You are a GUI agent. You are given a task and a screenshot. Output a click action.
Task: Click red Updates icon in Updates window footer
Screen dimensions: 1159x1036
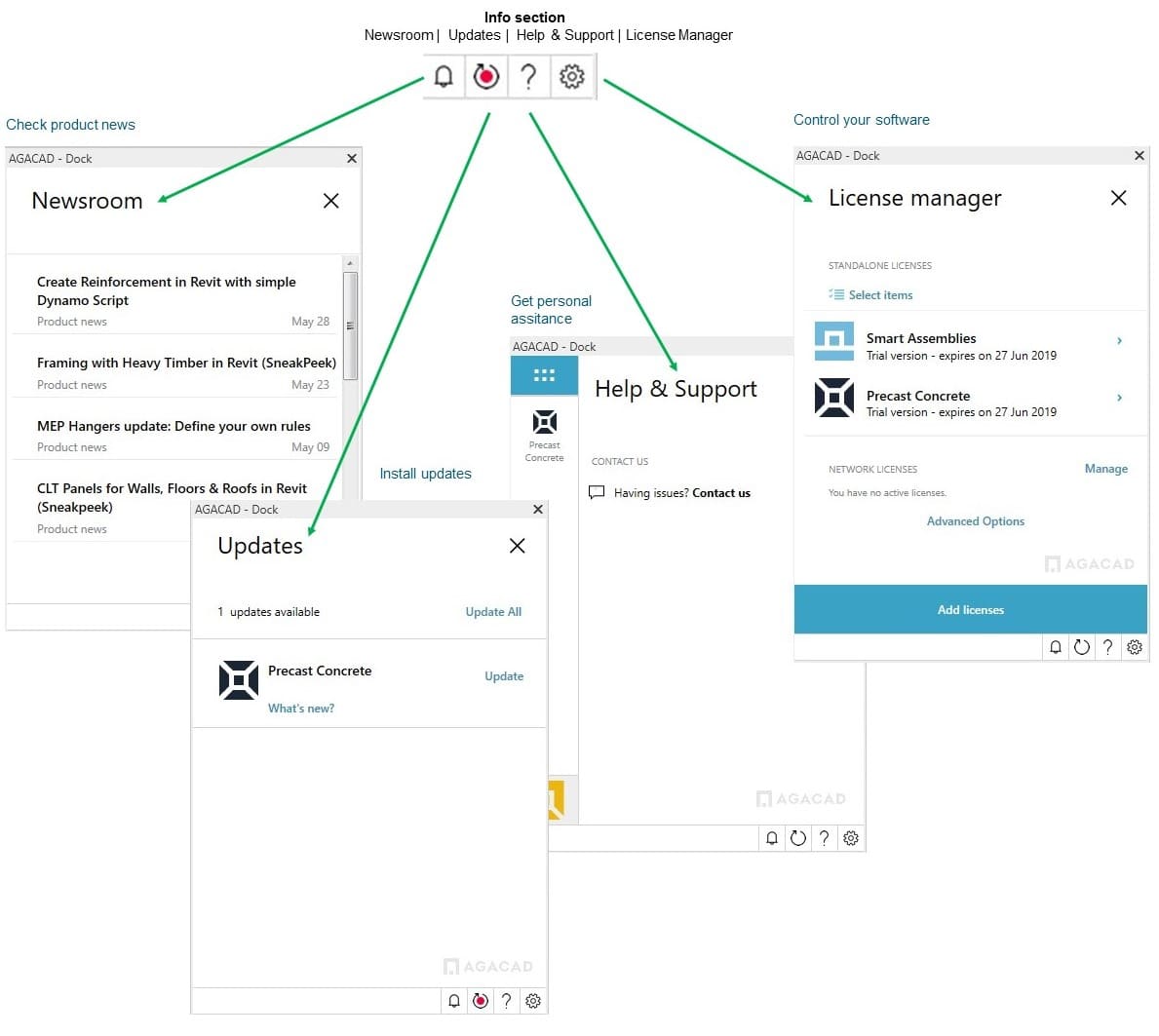coord(481,1001)
